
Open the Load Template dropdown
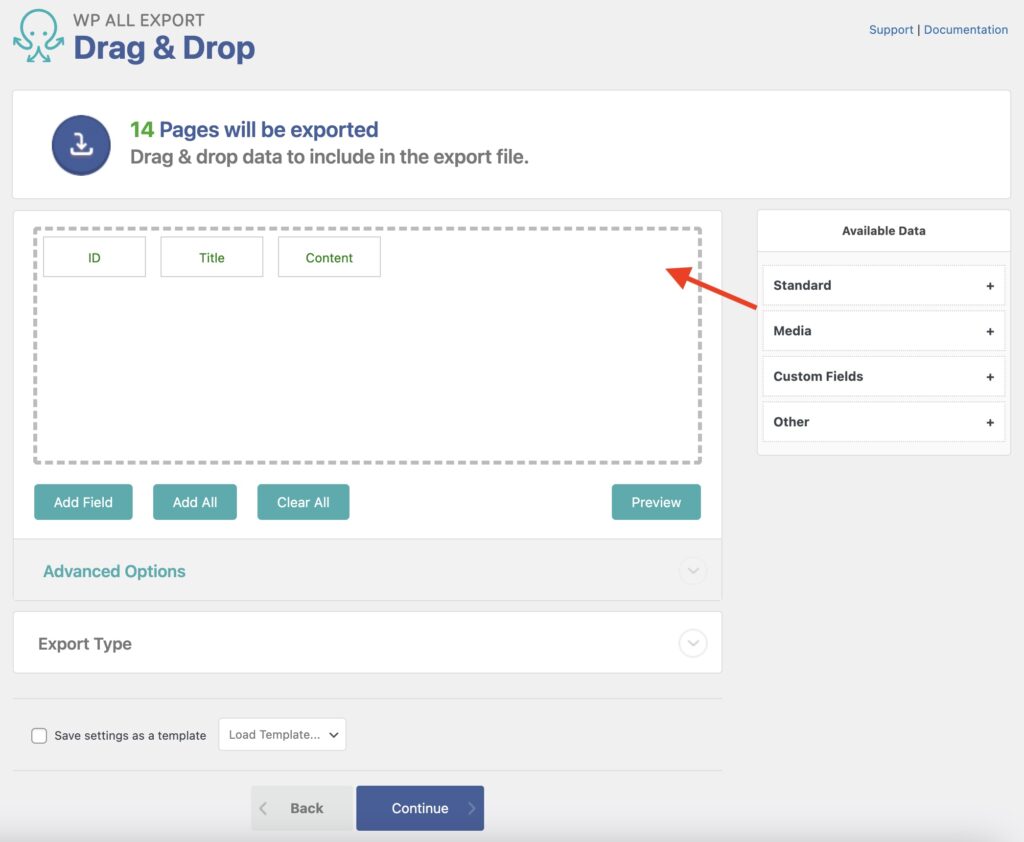282,733
